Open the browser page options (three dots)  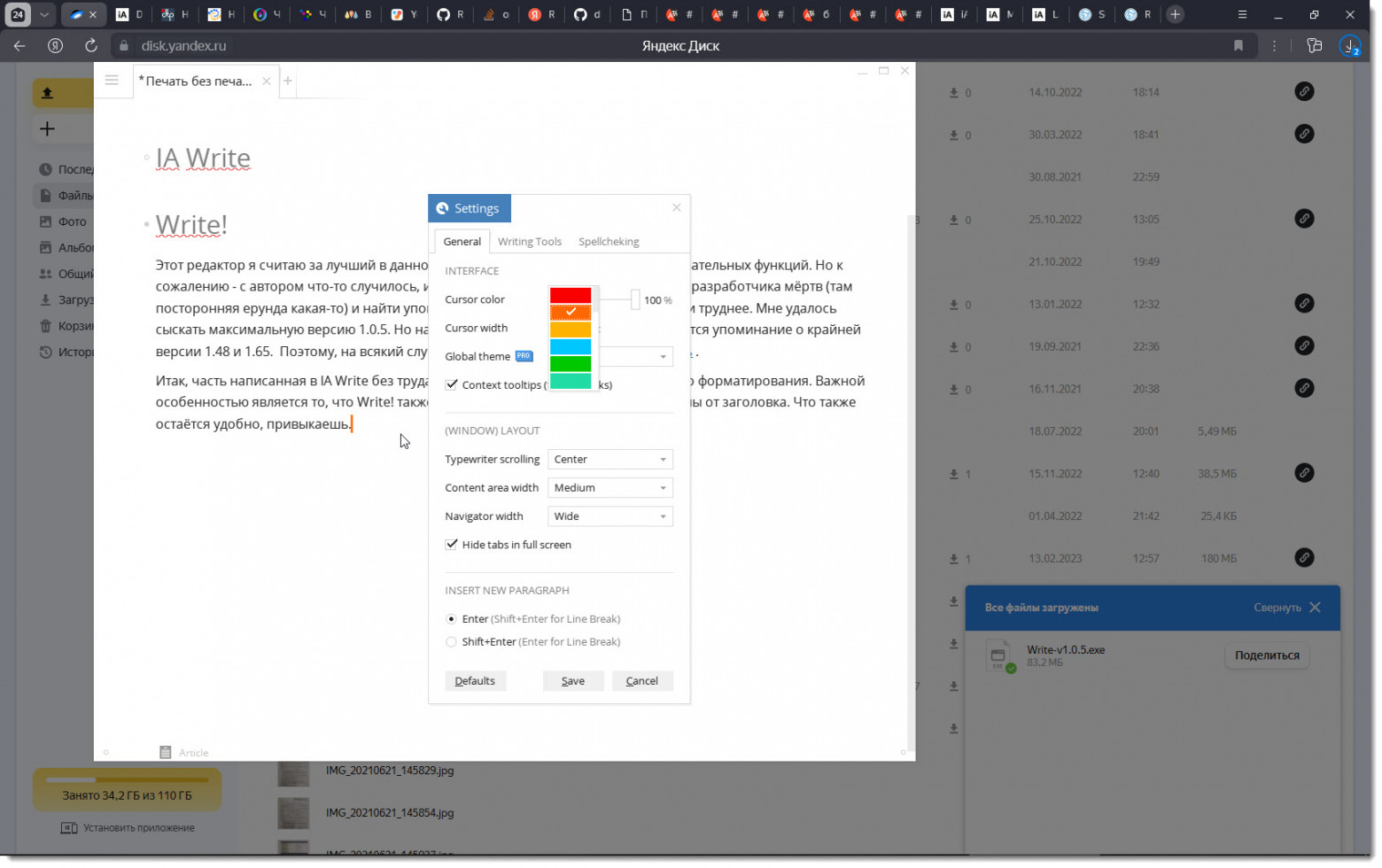pyautogui.click(x=1275, y=46)
